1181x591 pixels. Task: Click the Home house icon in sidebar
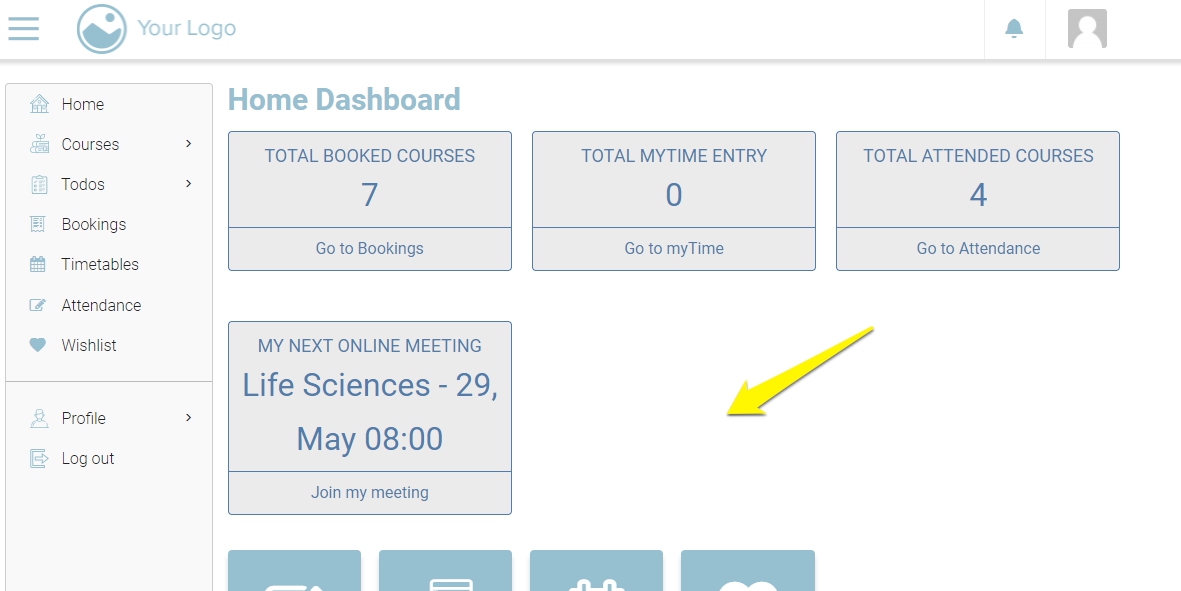coord(39,104)
